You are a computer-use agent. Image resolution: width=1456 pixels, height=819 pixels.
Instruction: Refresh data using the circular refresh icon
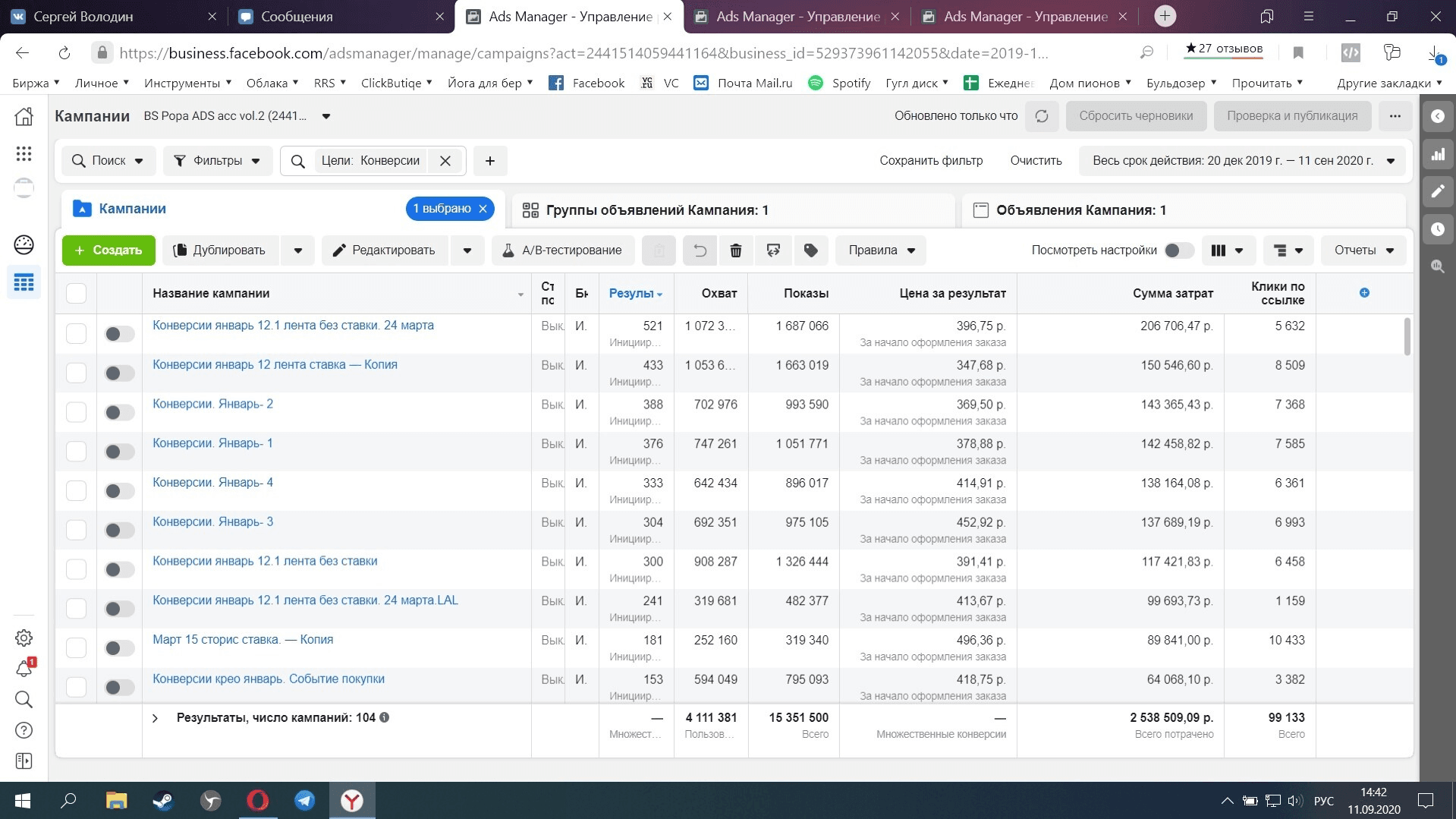[x=1042, y=116]
